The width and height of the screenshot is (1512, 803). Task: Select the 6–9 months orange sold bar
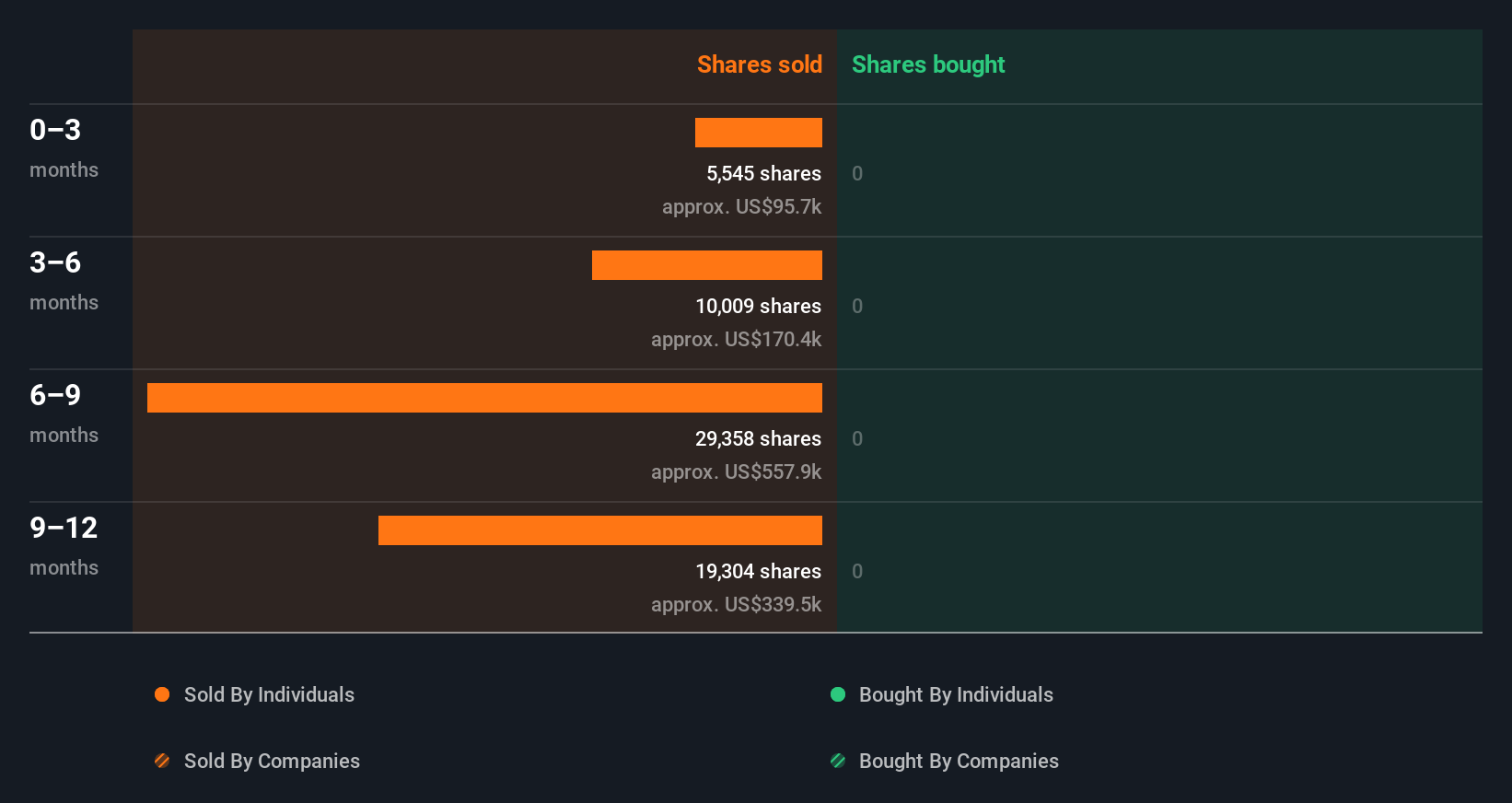coord(484,398)
